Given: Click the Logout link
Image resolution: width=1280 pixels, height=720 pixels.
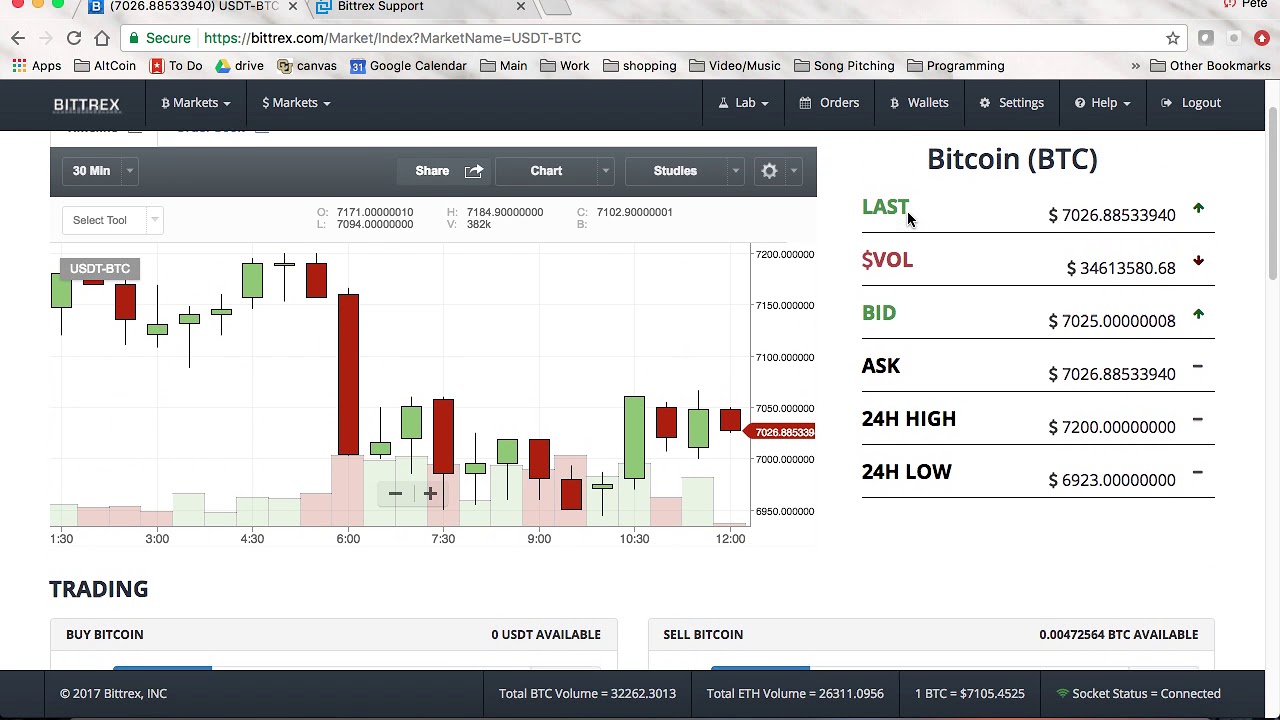Looking at the screenshot, I should pos(1191,103).
